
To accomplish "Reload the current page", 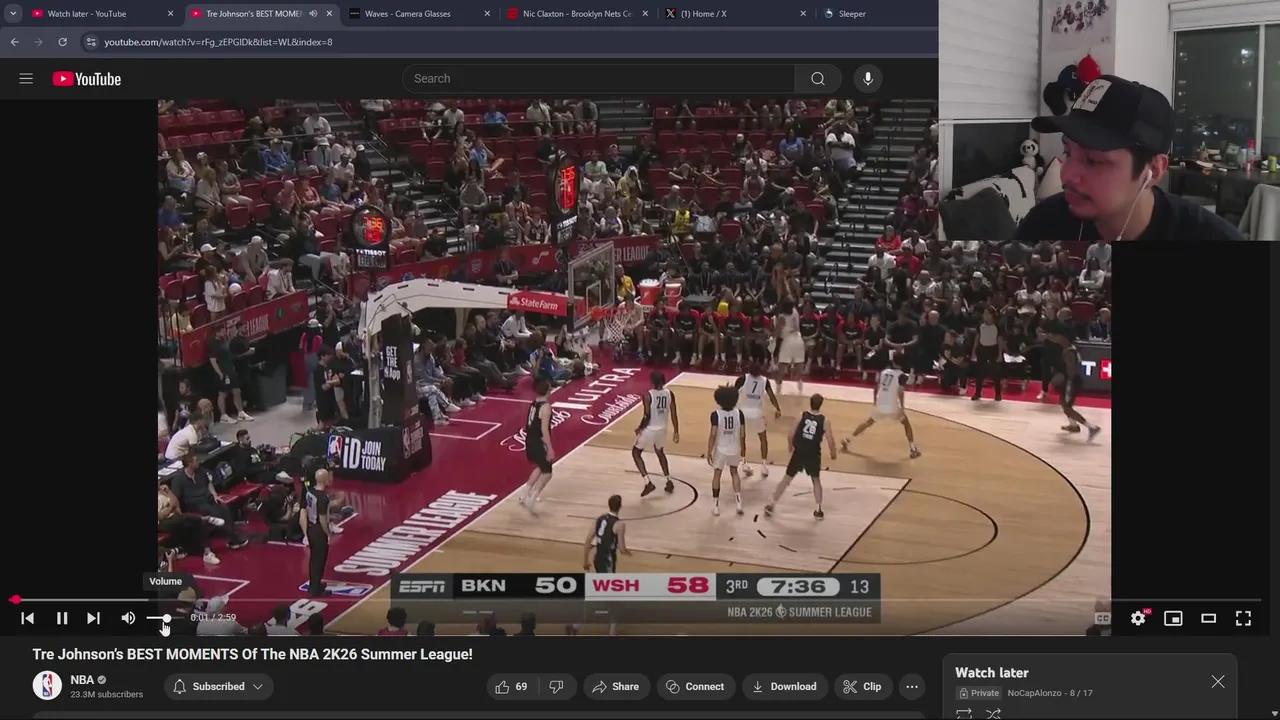I will [x=62, y=42].
